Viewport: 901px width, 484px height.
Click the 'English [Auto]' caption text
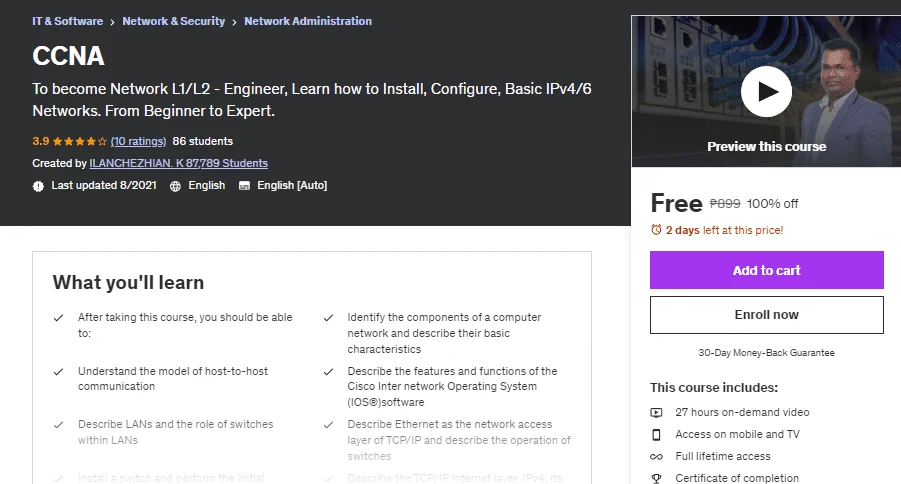(292, 185)
